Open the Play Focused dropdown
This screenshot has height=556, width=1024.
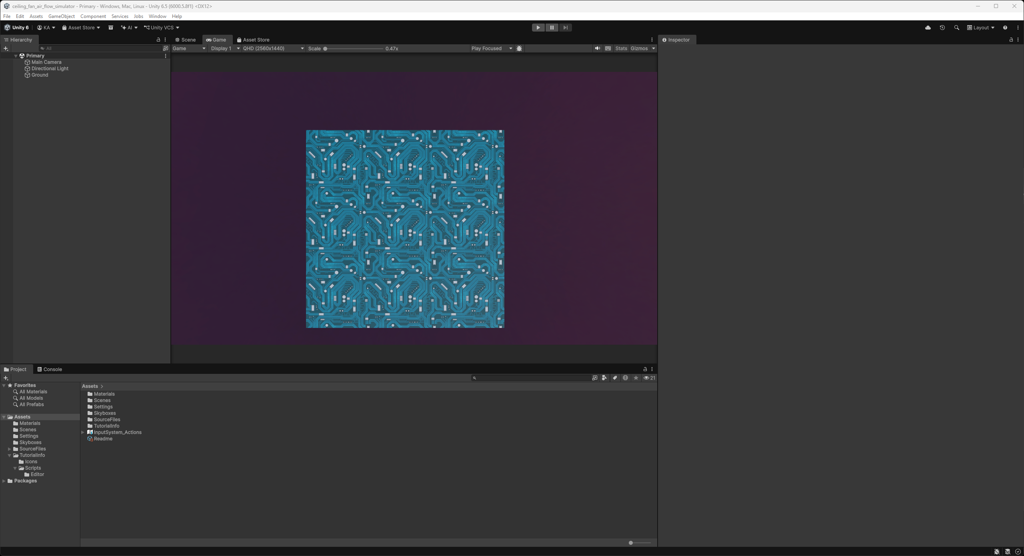click(x=491, y=48)
